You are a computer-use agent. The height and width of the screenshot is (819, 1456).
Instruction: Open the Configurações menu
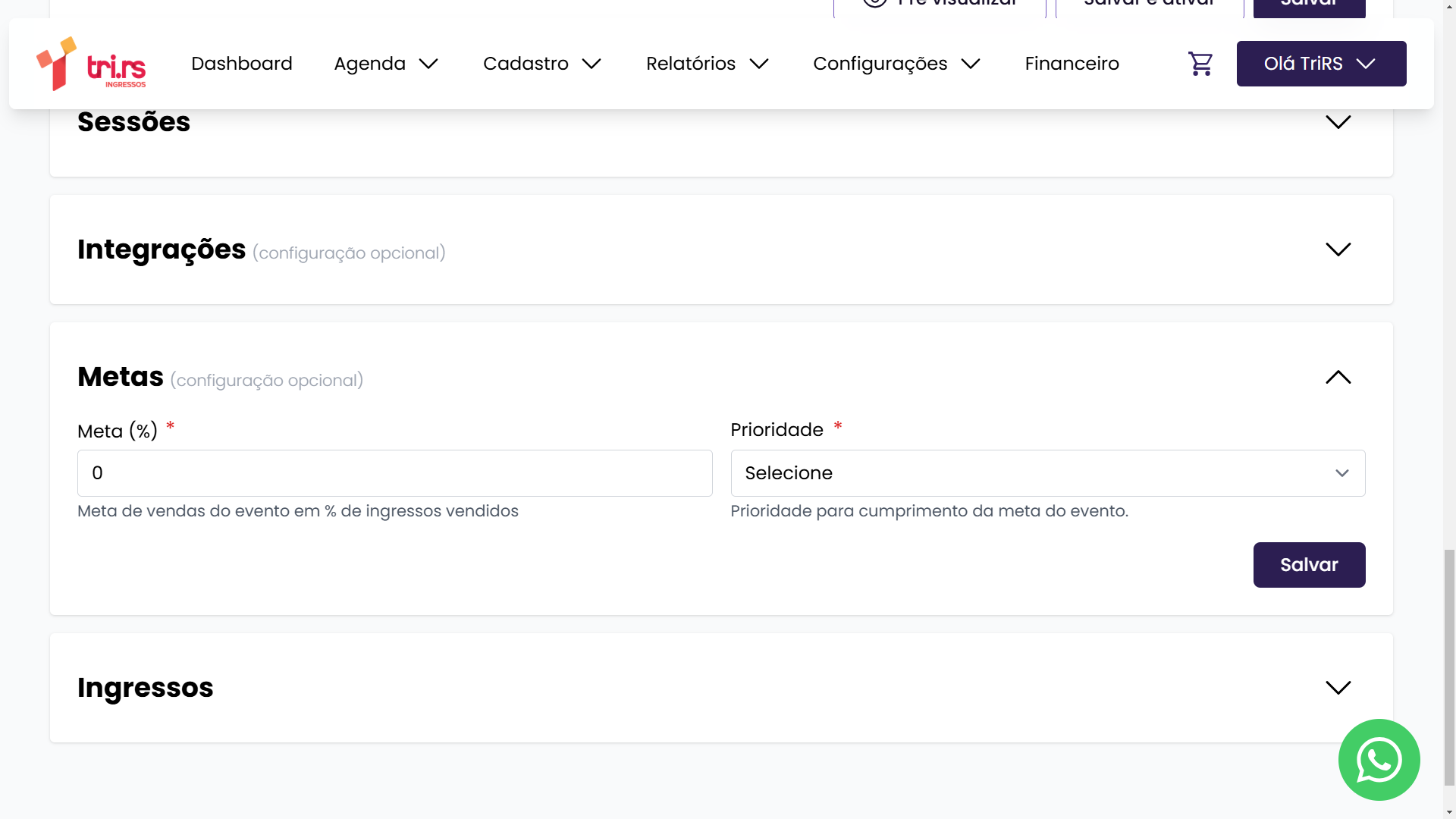(896, 64)
